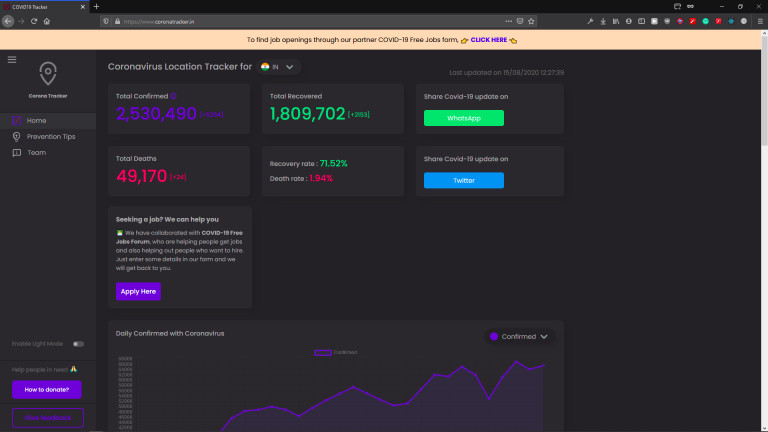
Task: Click the Recovery rate 71.52% value
Action: click(333, 164)
